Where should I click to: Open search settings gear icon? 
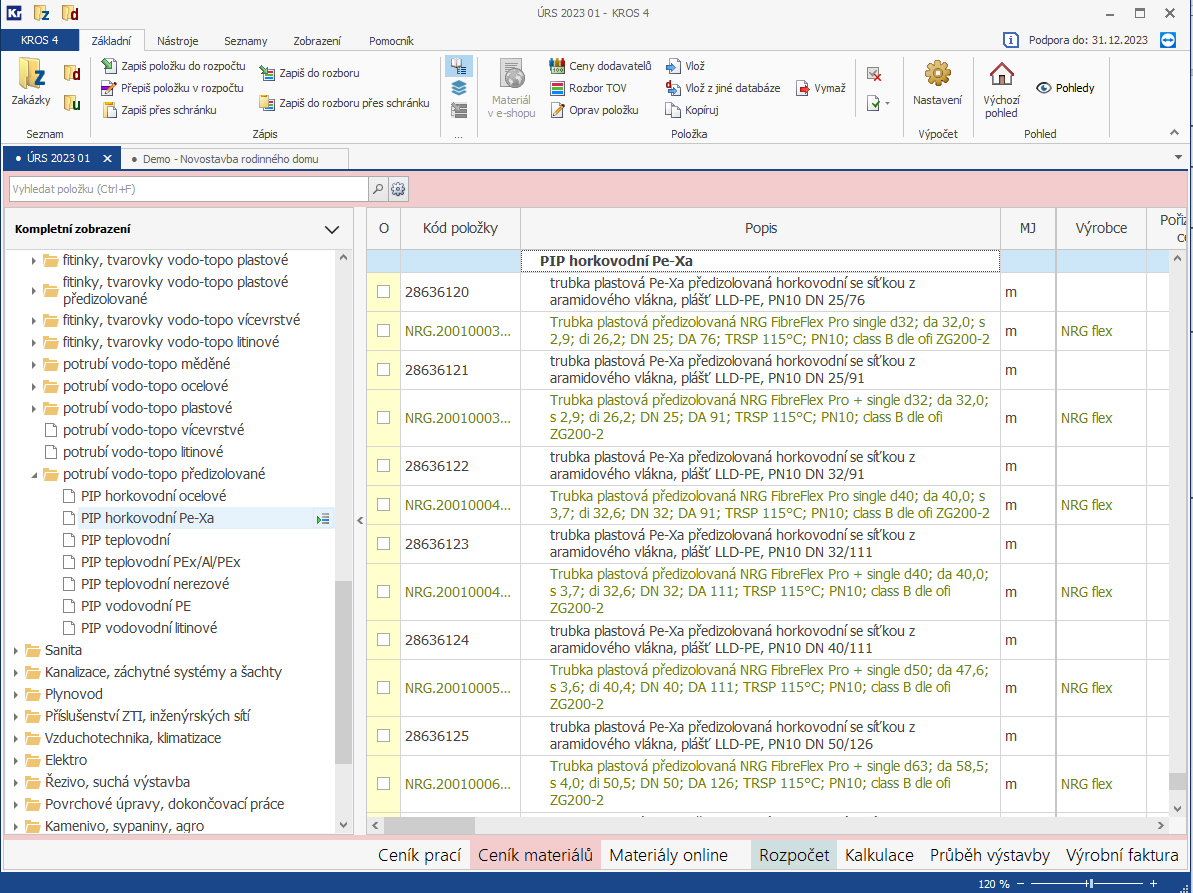tap(398, 189)
